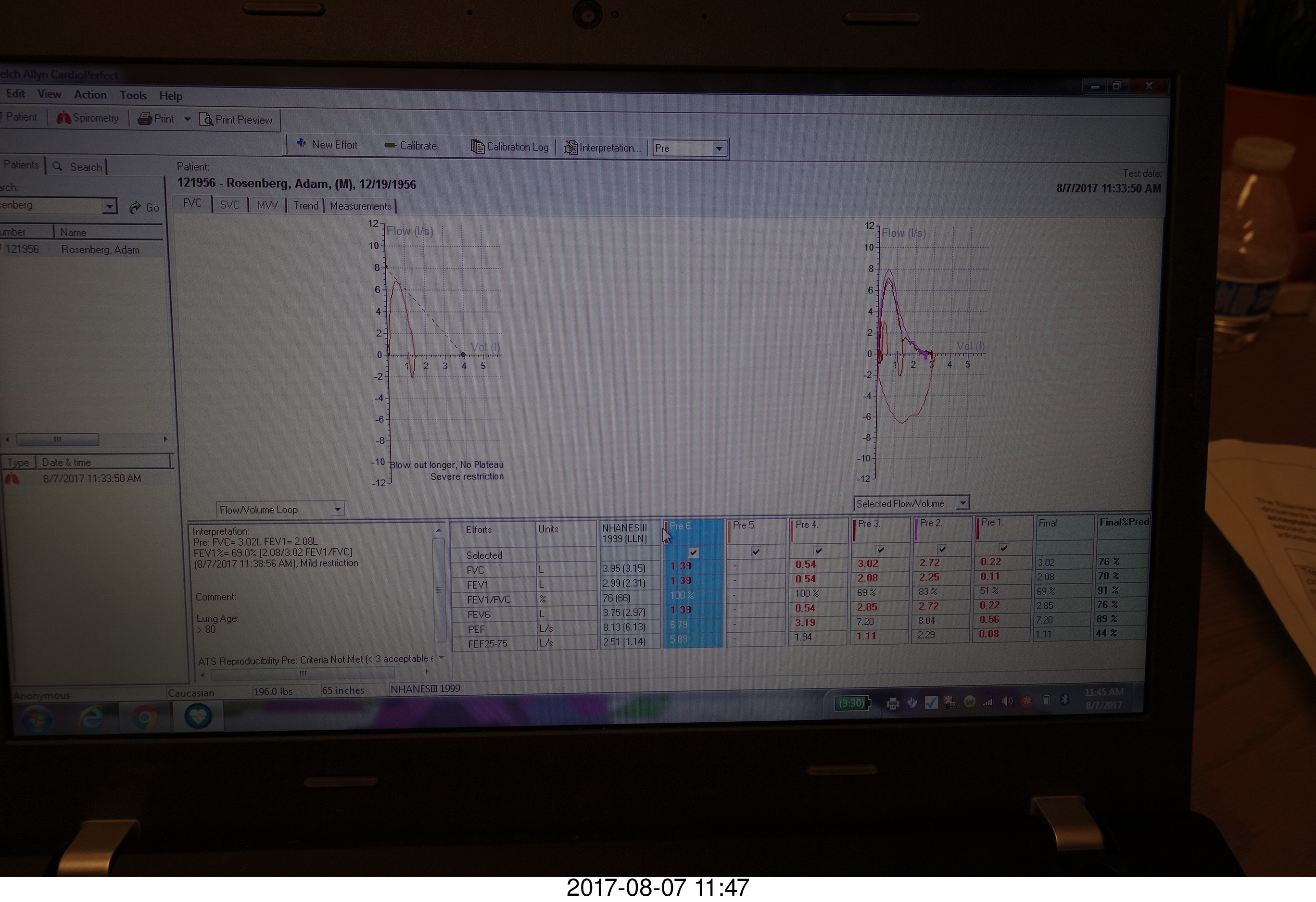Screen dimensions: 1316x902
Task: Click the Spirometry lungs icon
Action: [x=63, y=118]
